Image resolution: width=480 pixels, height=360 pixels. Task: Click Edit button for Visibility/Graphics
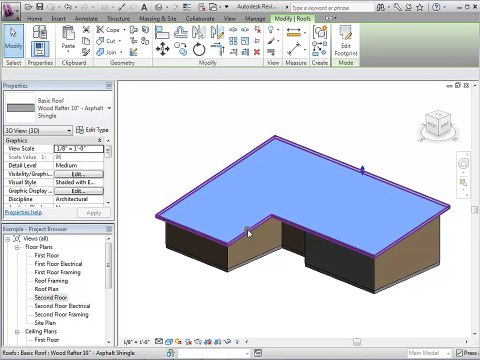(79, 174)
